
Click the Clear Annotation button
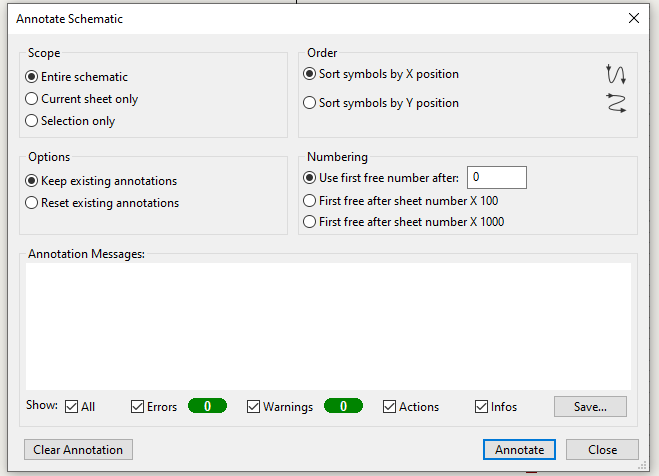coord(78,450)
